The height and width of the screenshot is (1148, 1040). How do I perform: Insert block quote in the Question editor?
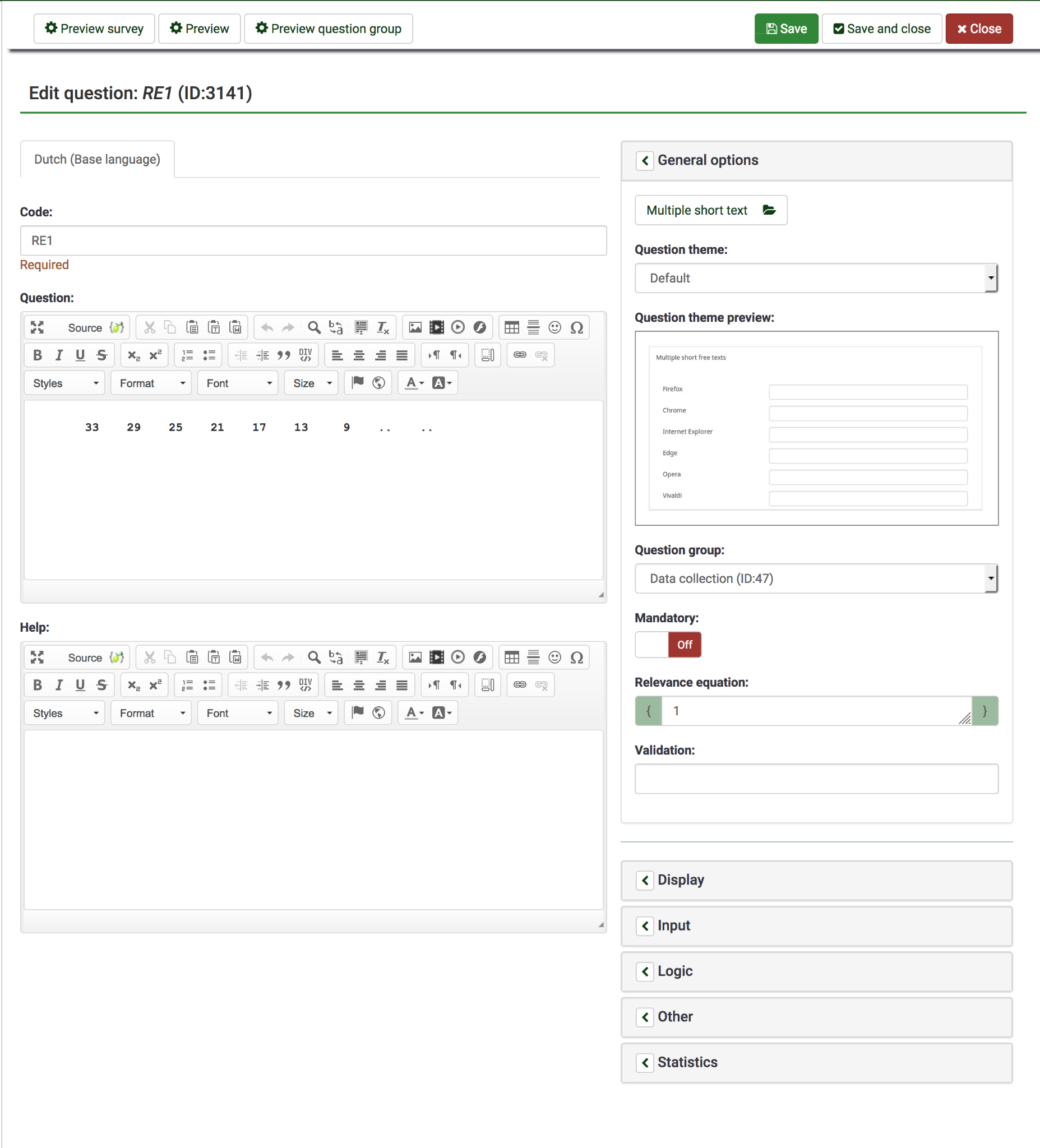click(284, 355)
